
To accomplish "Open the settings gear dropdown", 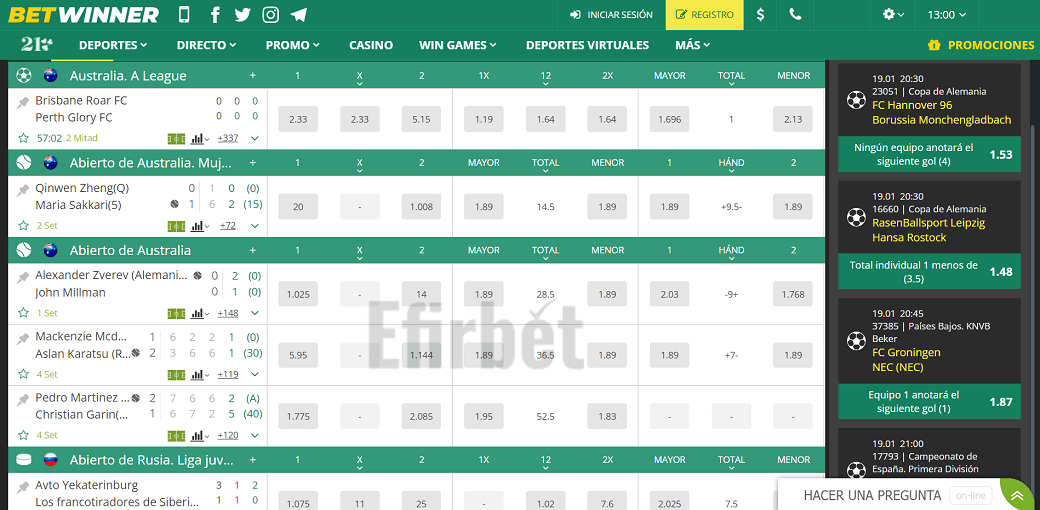I will click(x=893, y=15).
